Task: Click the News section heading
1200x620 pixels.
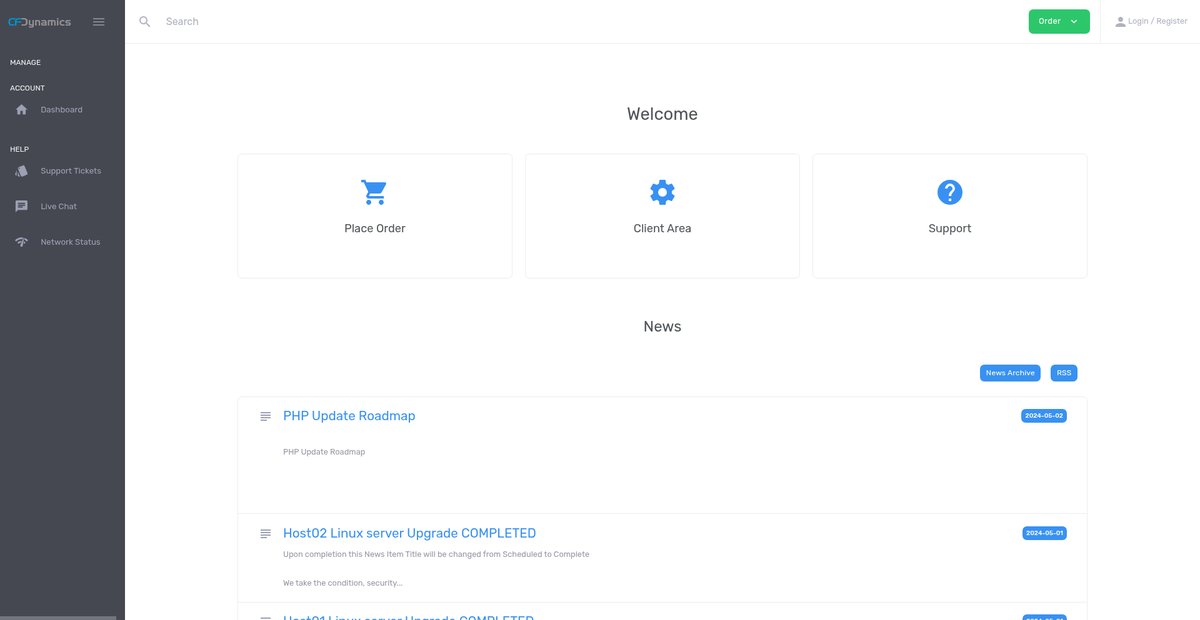Action: pos(662,327)
